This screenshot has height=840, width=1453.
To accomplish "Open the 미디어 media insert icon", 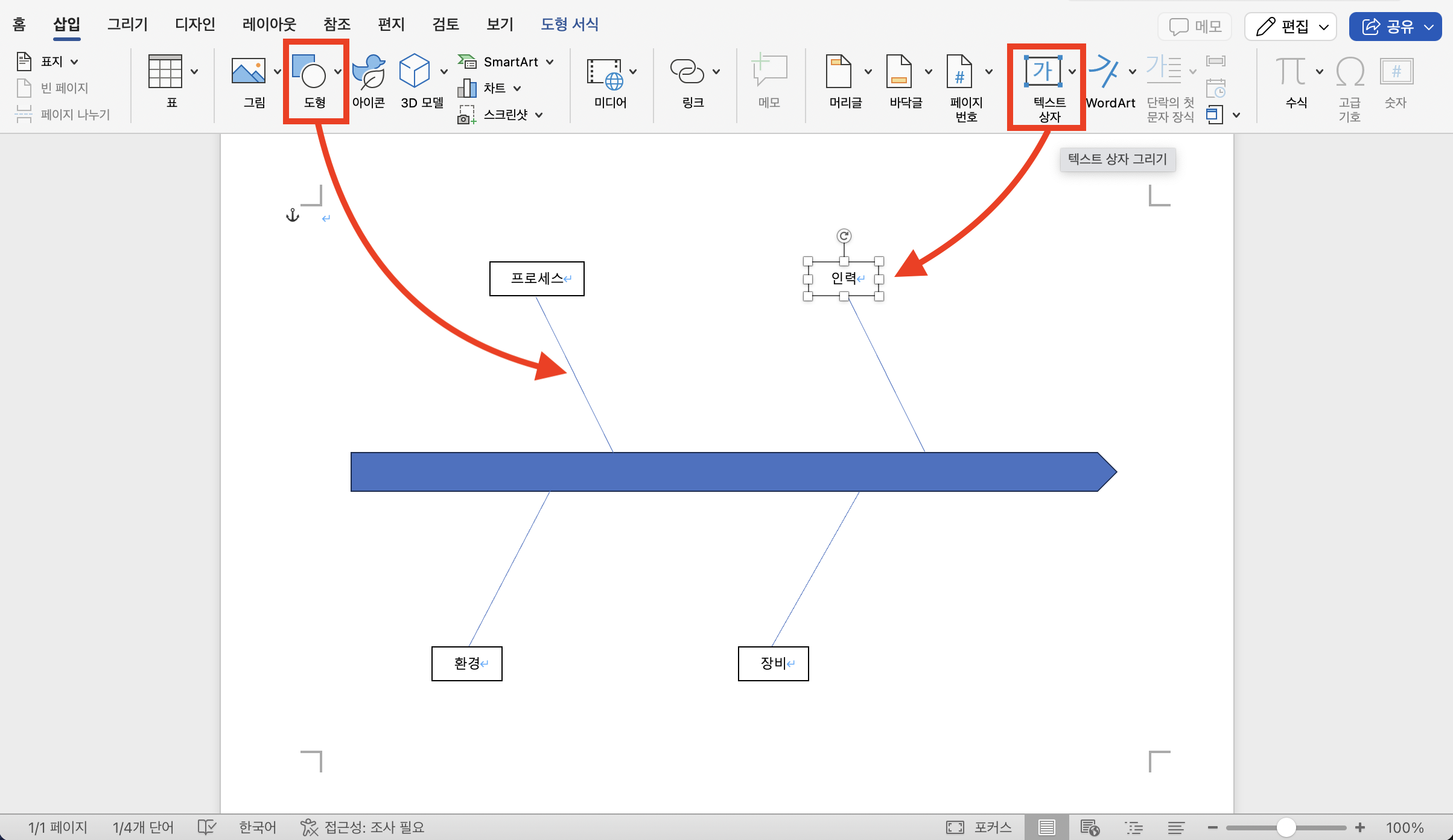I will 605,73.
